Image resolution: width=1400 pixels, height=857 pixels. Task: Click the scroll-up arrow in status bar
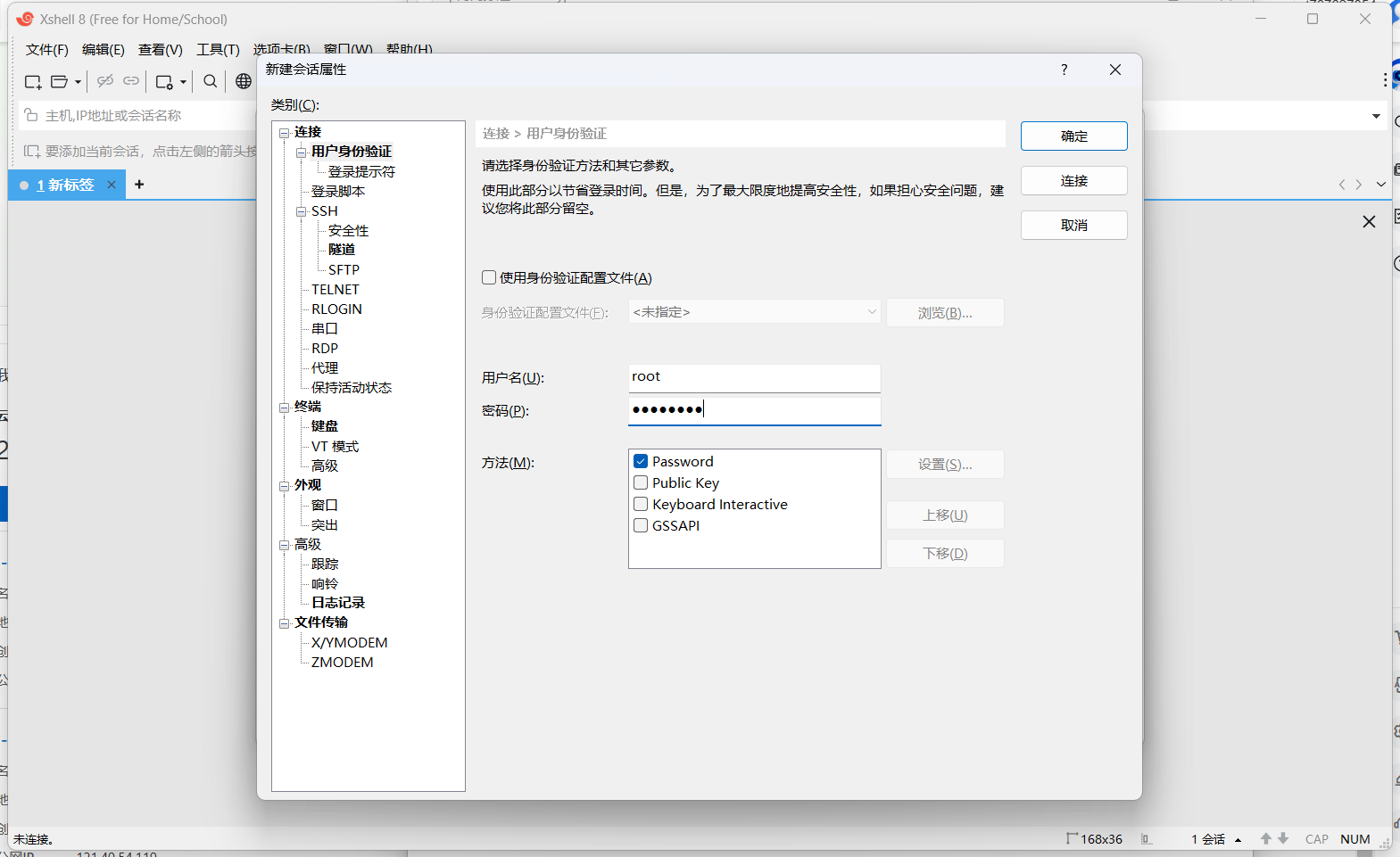(x=1265, y=838)
